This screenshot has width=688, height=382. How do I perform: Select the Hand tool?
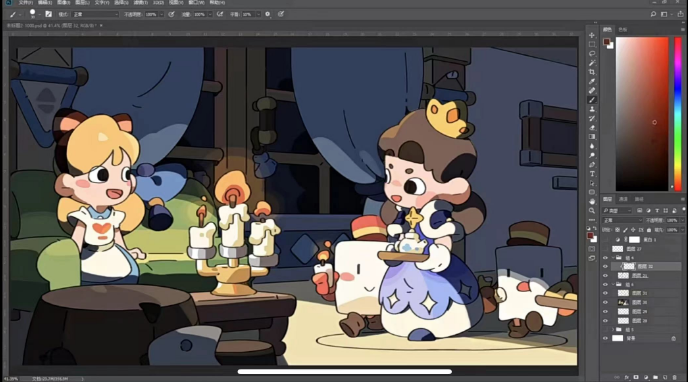pos(592,201)
